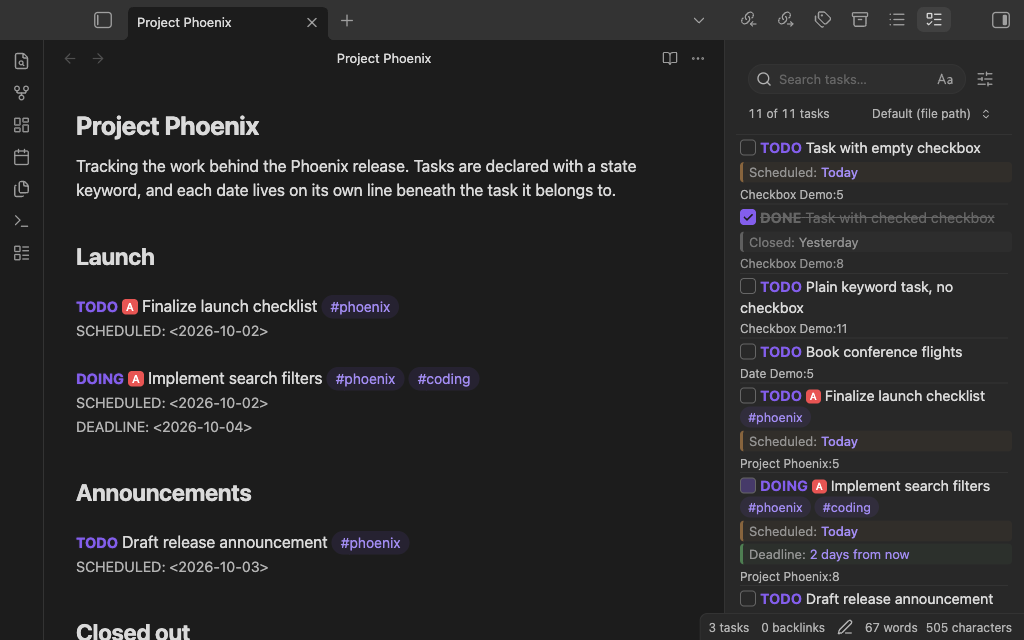Click '3 tasks' in status bar
The height and width of the screenshot is (640, 1024).
coord(729,628)
